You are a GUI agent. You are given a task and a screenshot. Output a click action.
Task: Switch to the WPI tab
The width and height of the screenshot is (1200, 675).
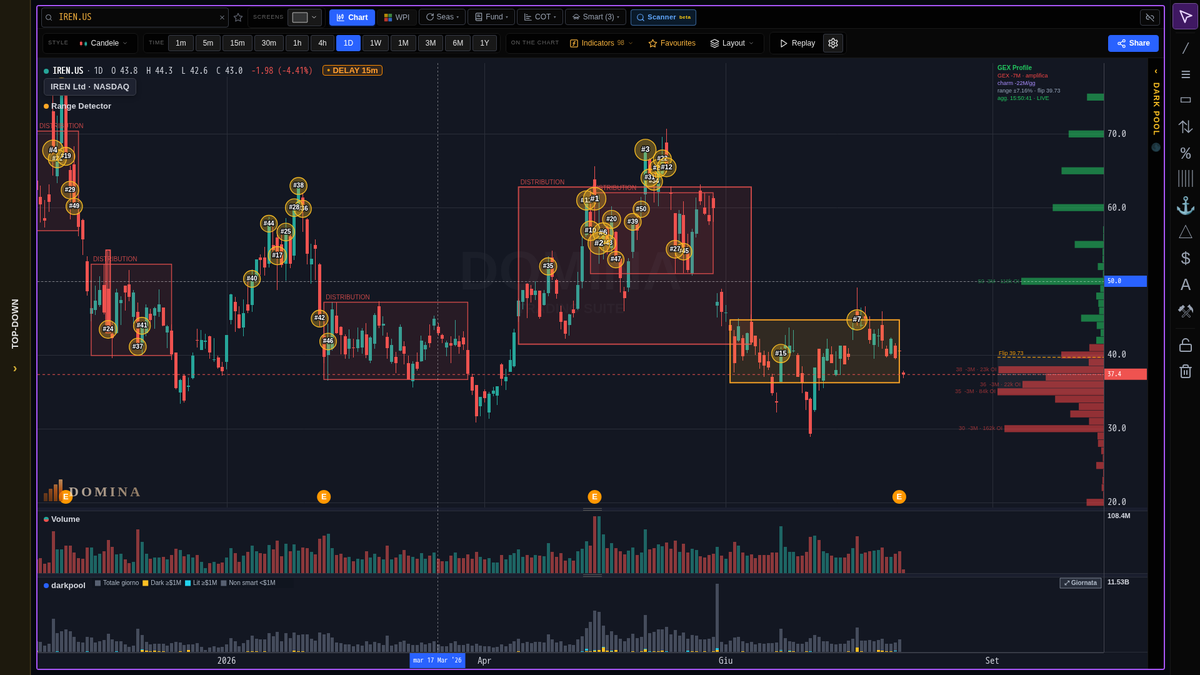coord(397,17)
